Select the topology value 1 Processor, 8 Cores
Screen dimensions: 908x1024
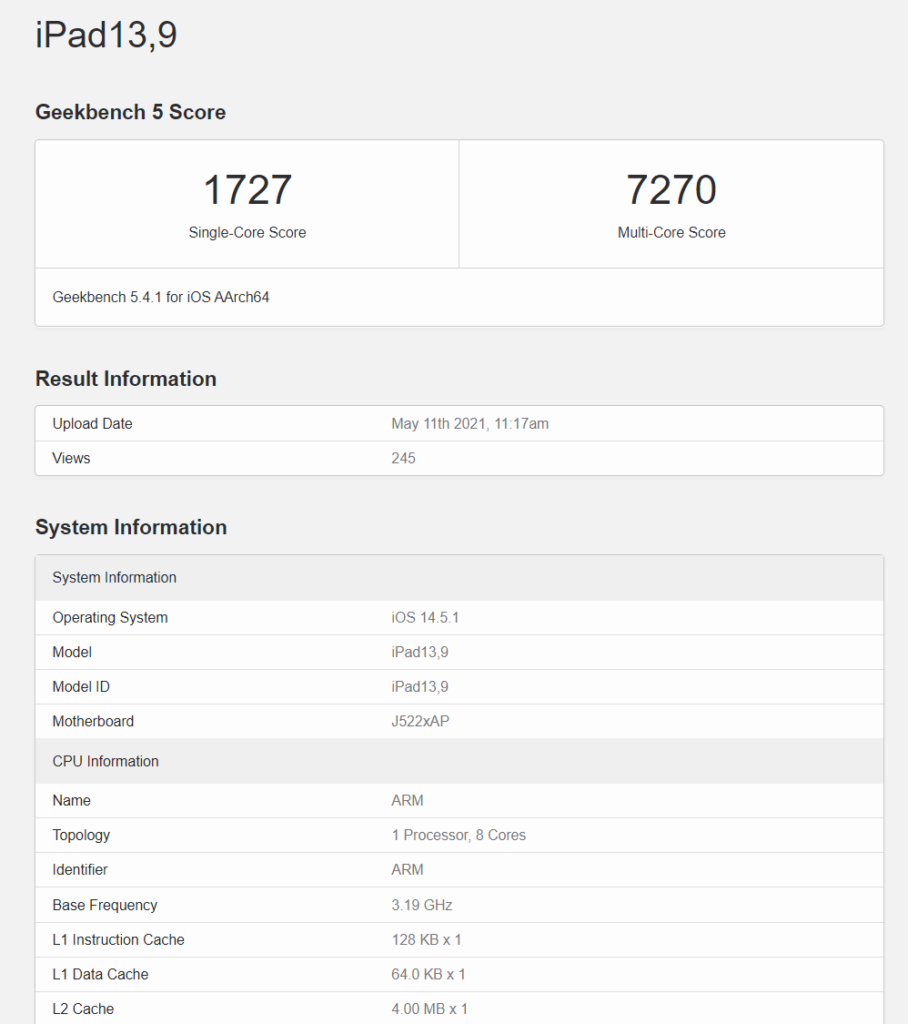point(458,835)
